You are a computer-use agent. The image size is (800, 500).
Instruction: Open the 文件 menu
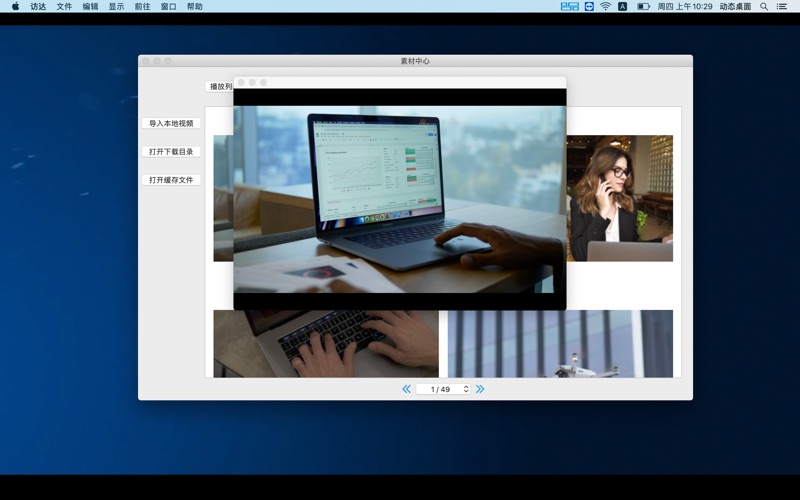tap(64, 6)
